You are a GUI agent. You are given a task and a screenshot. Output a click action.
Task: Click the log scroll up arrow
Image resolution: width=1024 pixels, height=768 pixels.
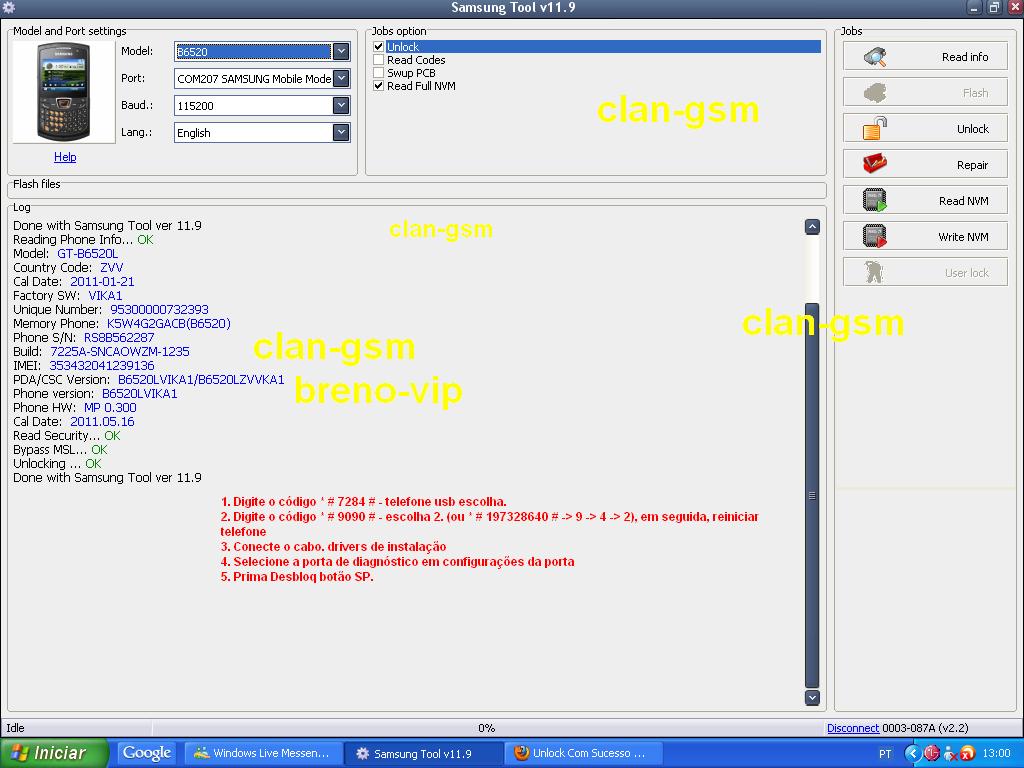click(x=812, y=227)
